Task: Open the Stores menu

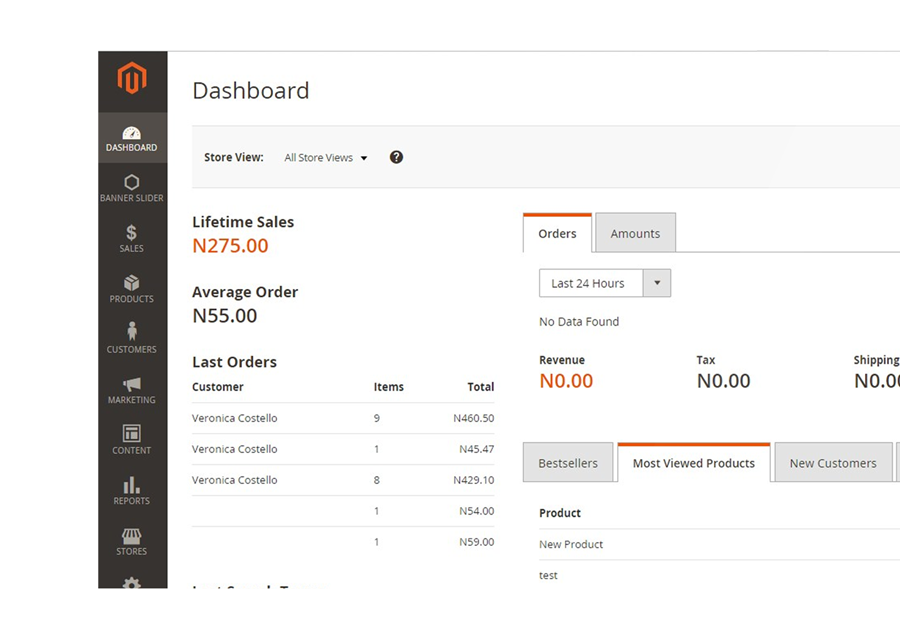Action: (132, 542)
